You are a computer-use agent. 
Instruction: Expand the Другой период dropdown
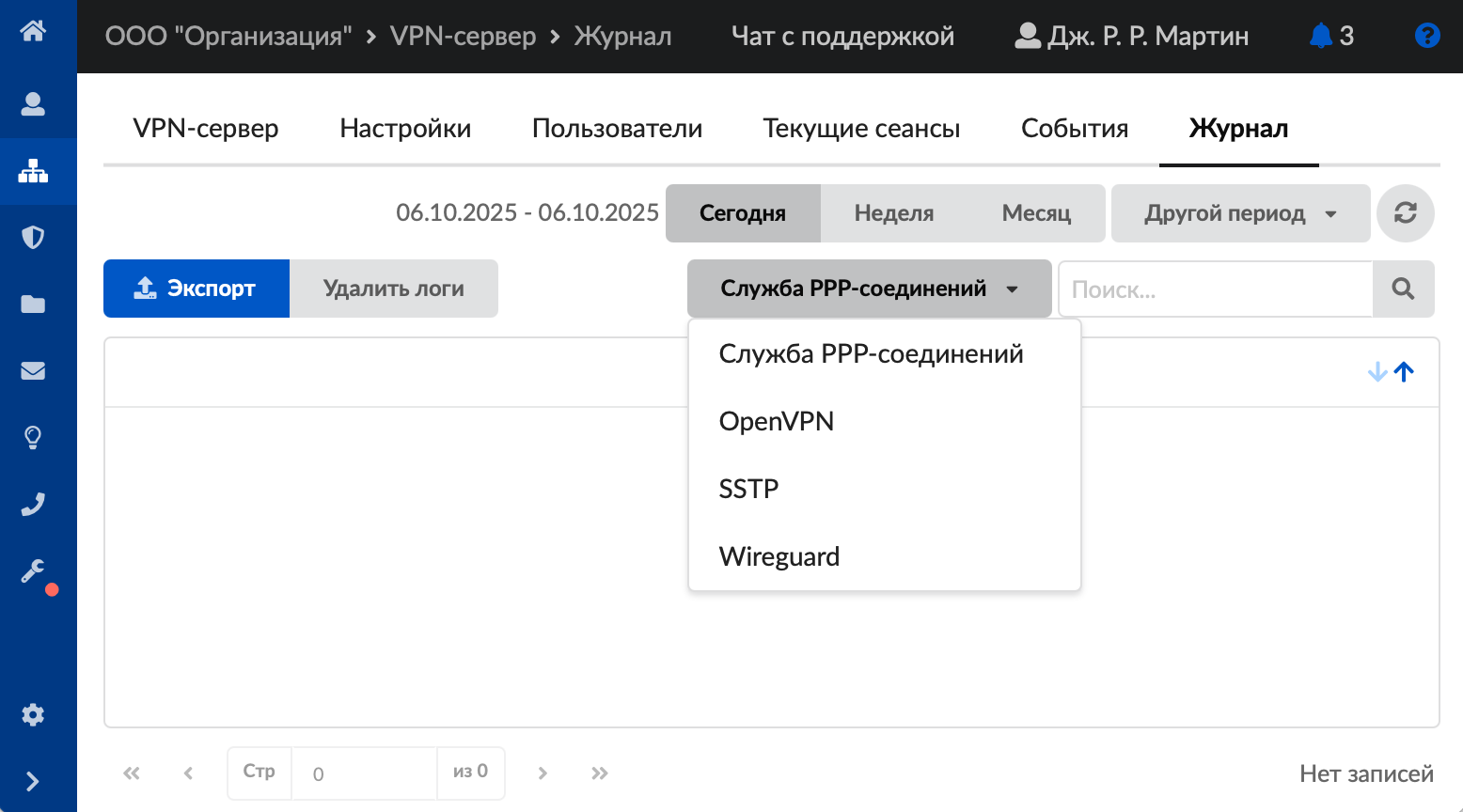click(x=1239, y=213)
